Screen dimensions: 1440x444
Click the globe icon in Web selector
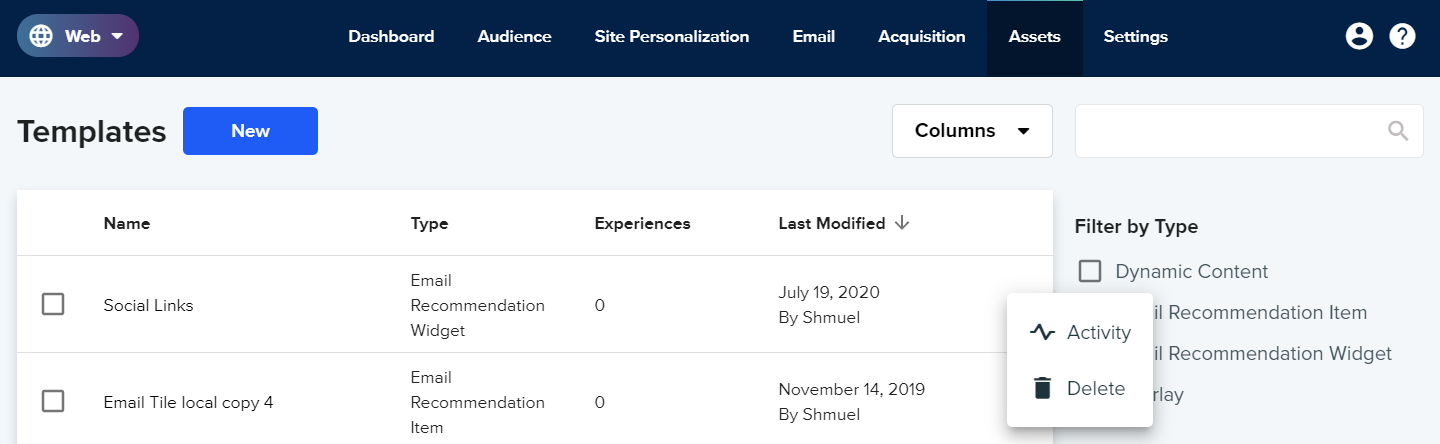pos(41,36)
